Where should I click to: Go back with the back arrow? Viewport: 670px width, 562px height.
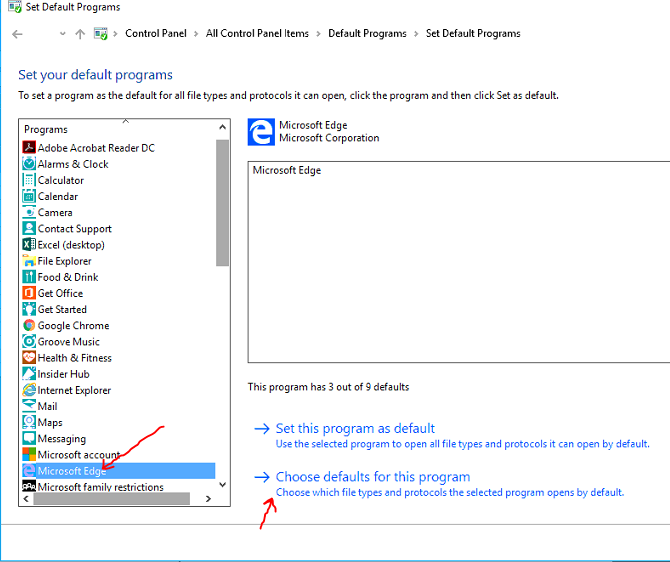tap(17, 34)
